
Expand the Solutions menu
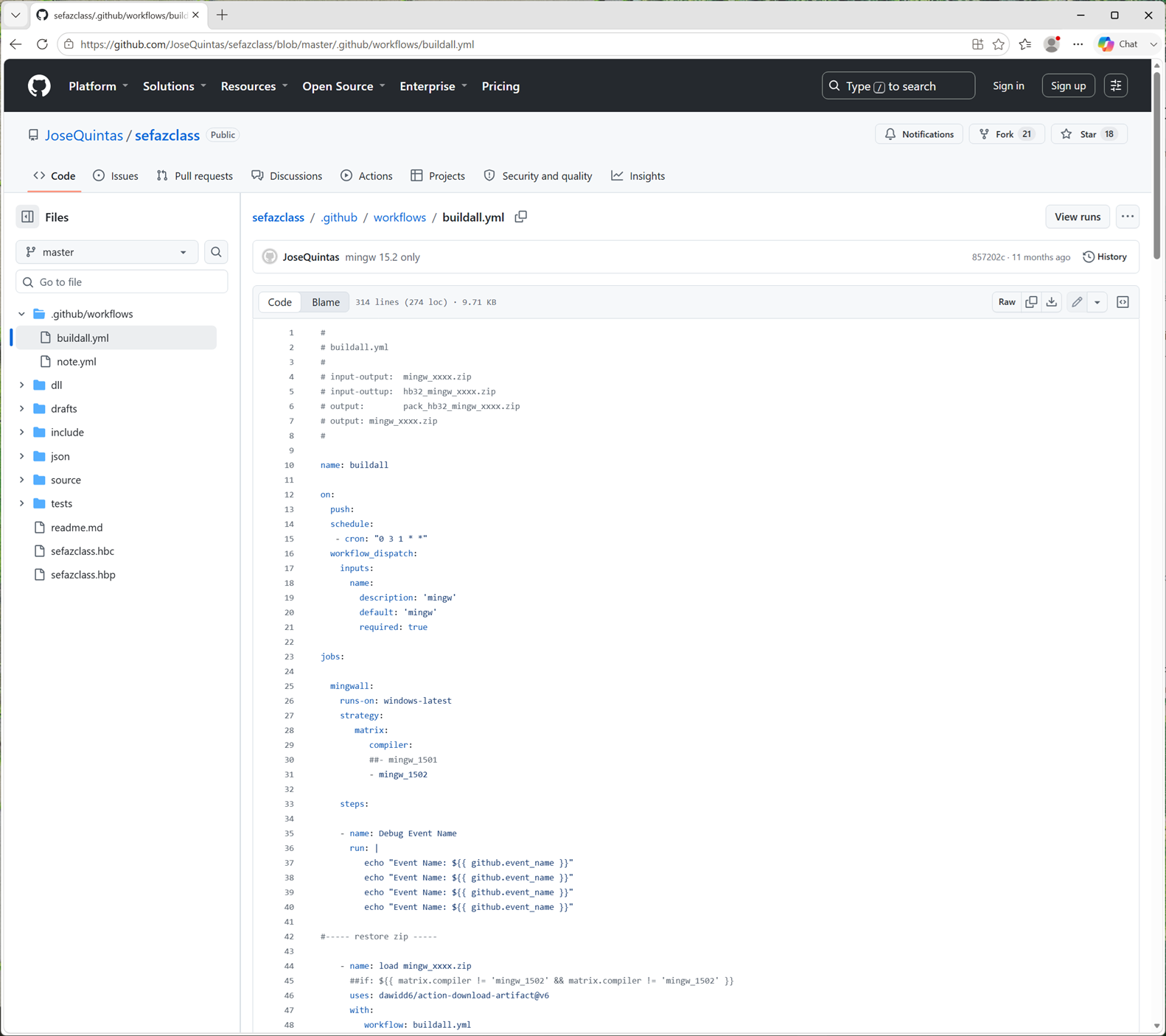[175, 86]
